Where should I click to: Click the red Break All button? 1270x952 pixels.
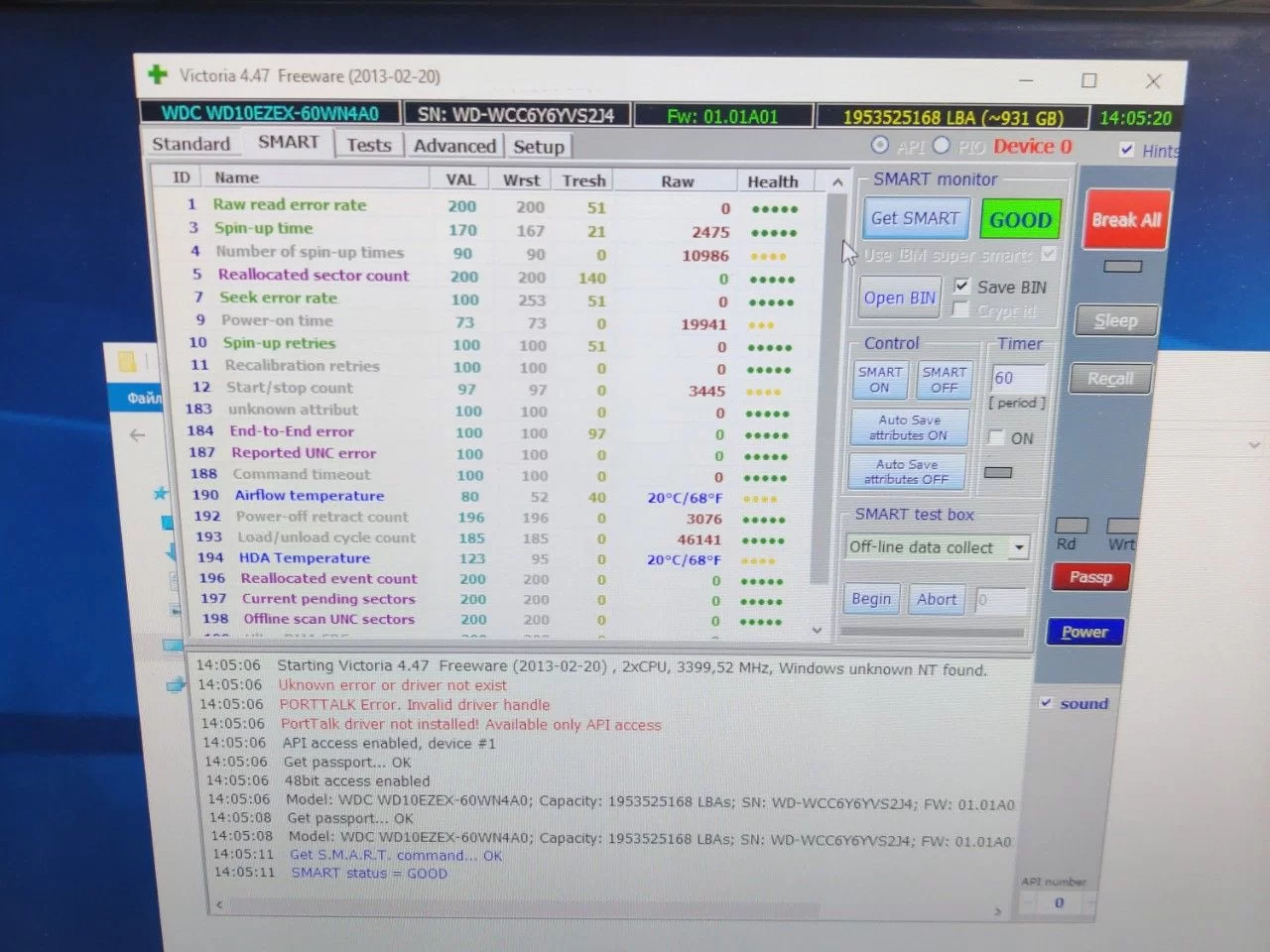tap(1126, 220)
